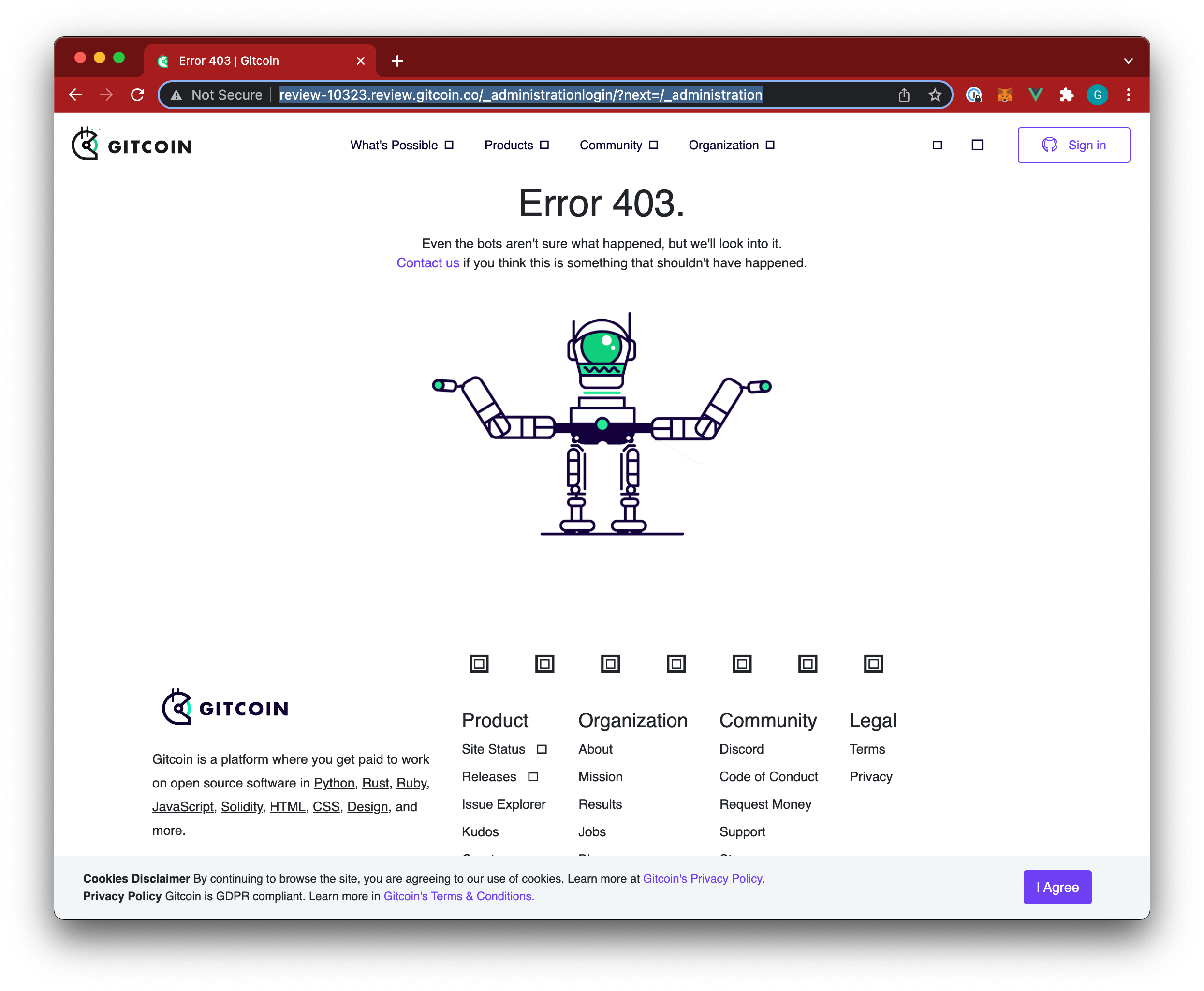Open Gitcoin's Privacy Policy link
Screen dimensions: 1204x991
(704, 878)
